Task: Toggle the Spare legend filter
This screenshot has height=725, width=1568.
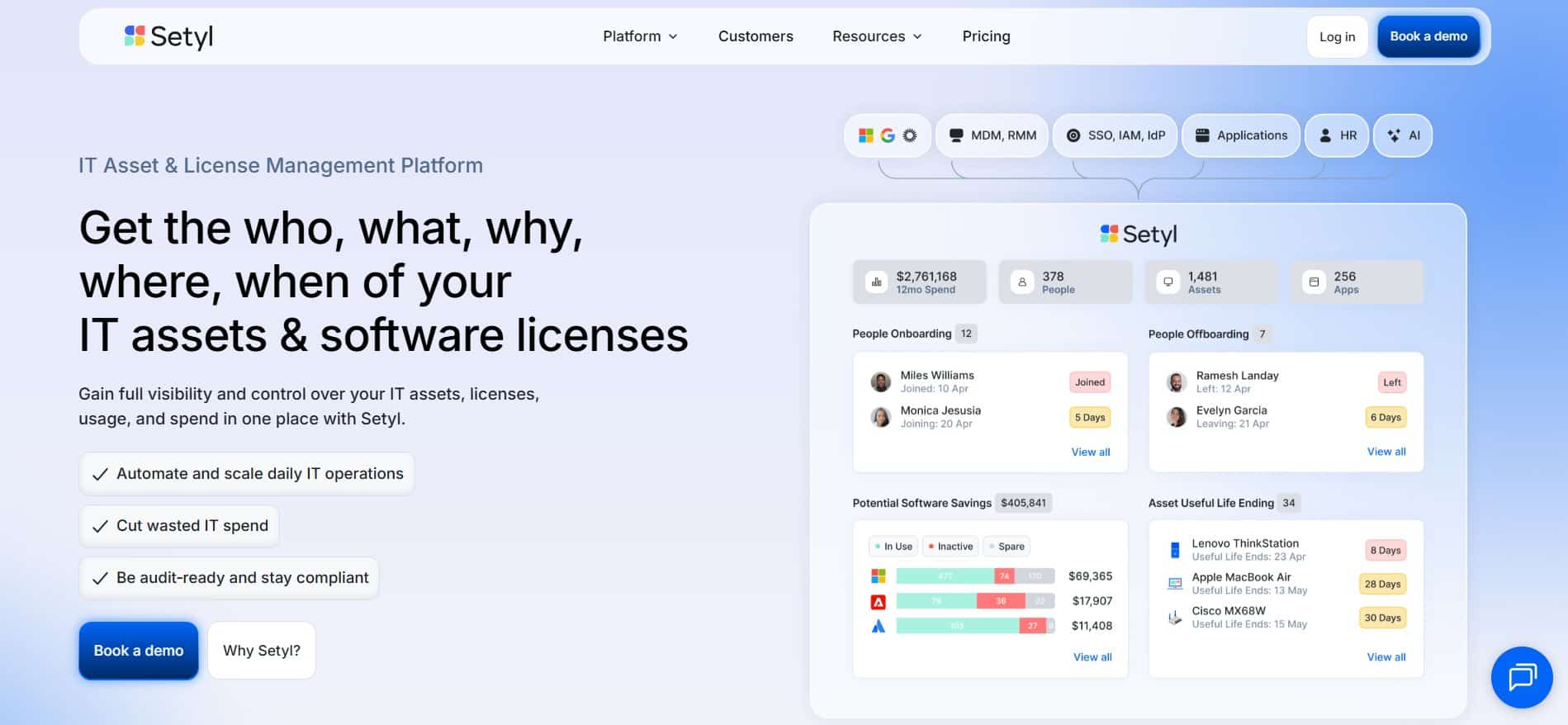Action: 1007,547
